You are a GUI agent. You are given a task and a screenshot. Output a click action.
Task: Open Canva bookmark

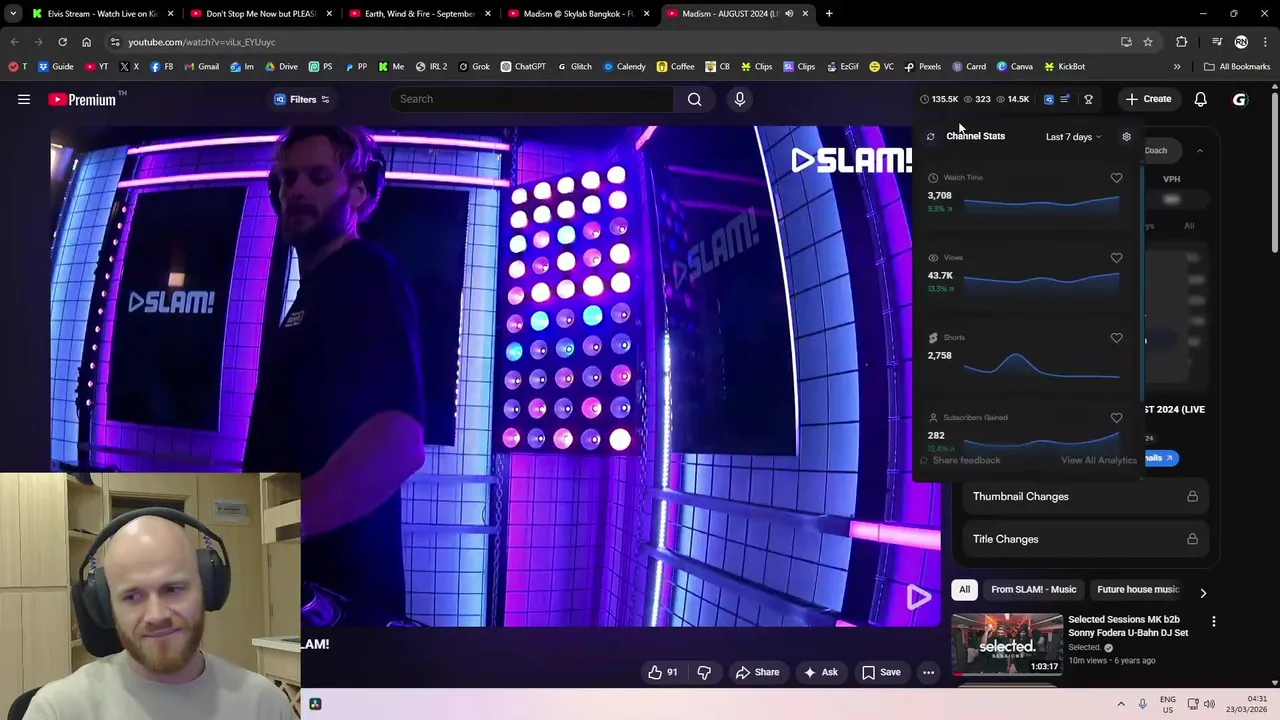point(1014,67)
